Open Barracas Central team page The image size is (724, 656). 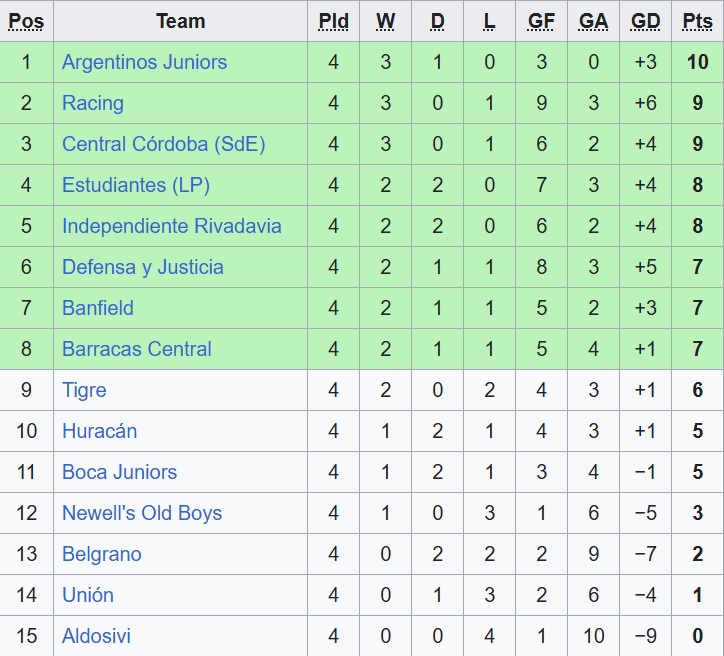coord(136,349)
